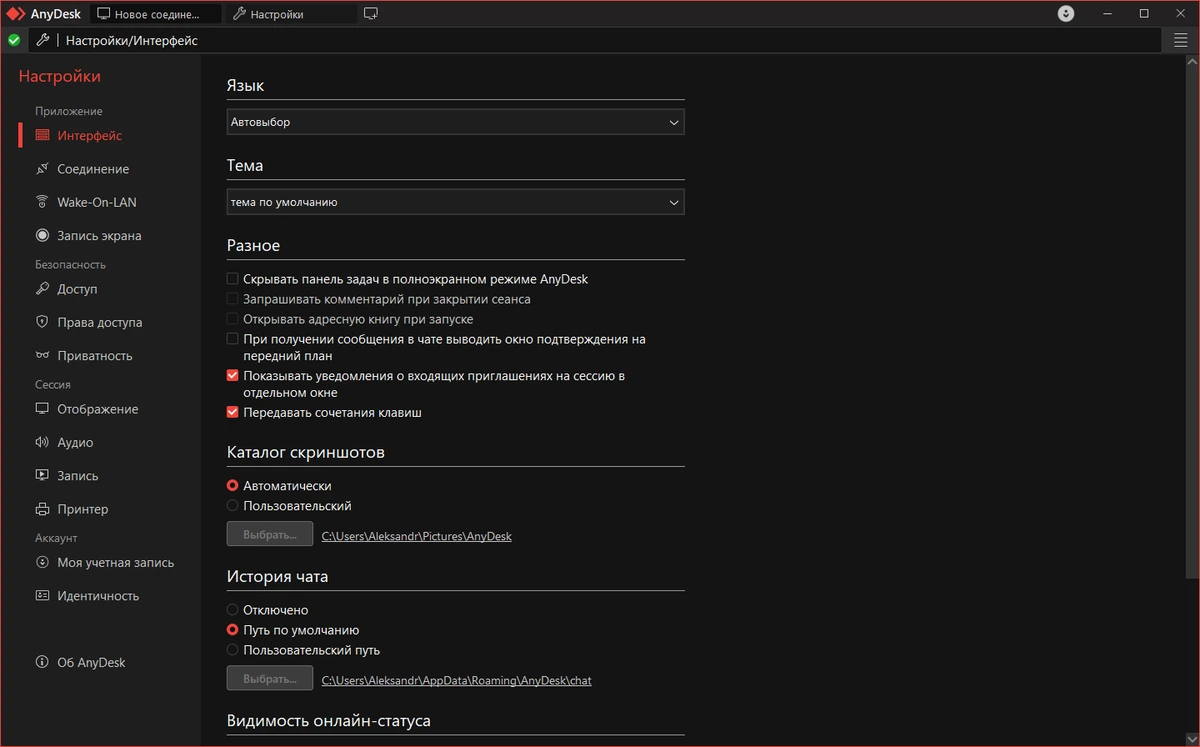
Task: Uncheck Передавать сочетания клавиш
Action: click(x=233, y=412)
